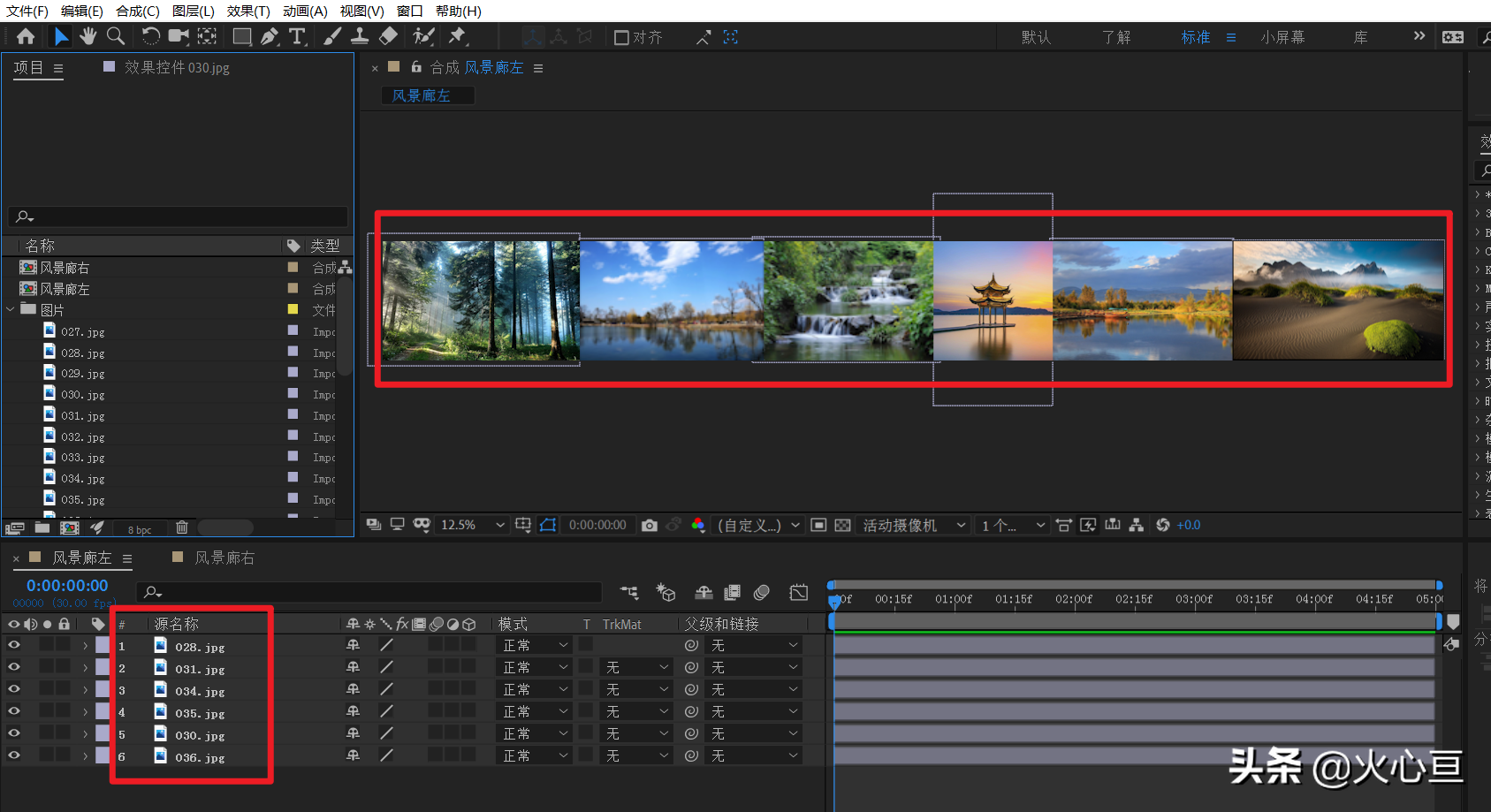Open blend mode dropdown for 028.jpg
Image resolution: width=1491 pixels, height=812 pixels.
point(535,646)
